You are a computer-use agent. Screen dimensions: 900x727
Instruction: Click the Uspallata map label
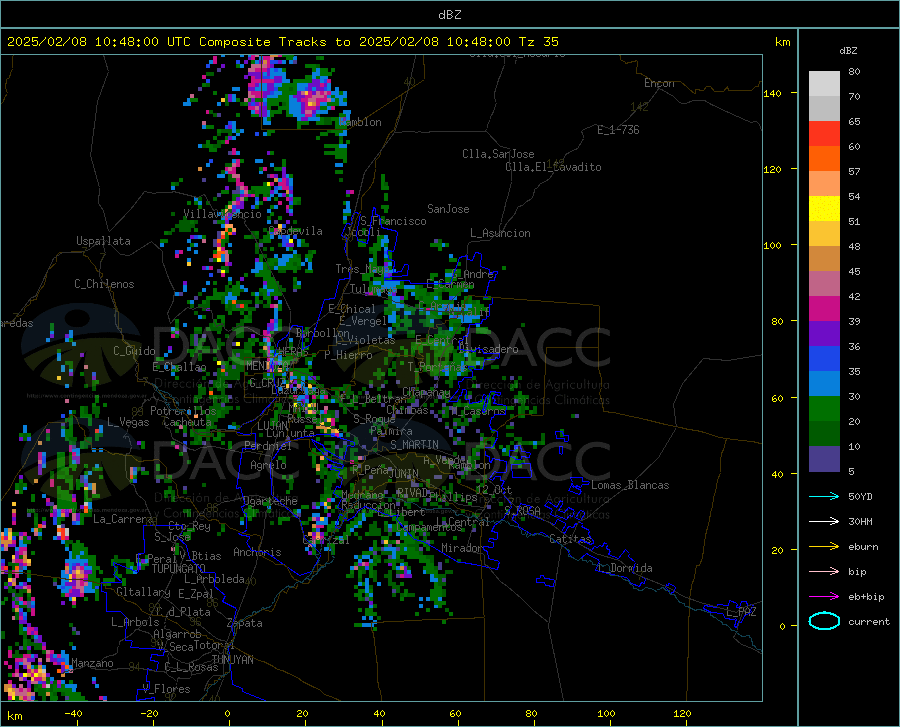tap(103, 241)
